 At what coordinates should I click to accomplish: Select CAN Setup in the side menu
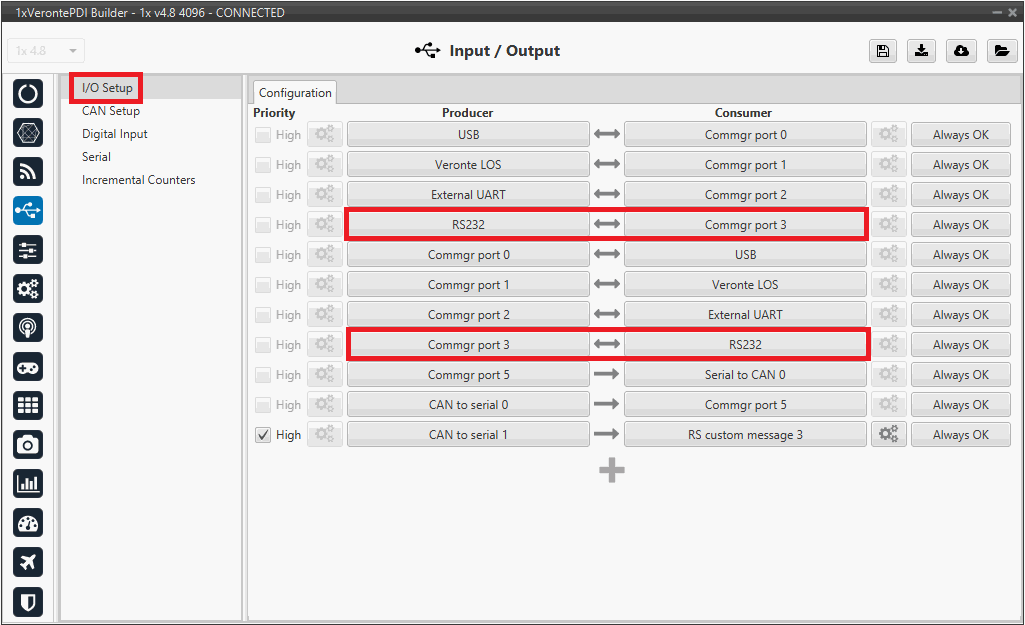pos(111,111)
